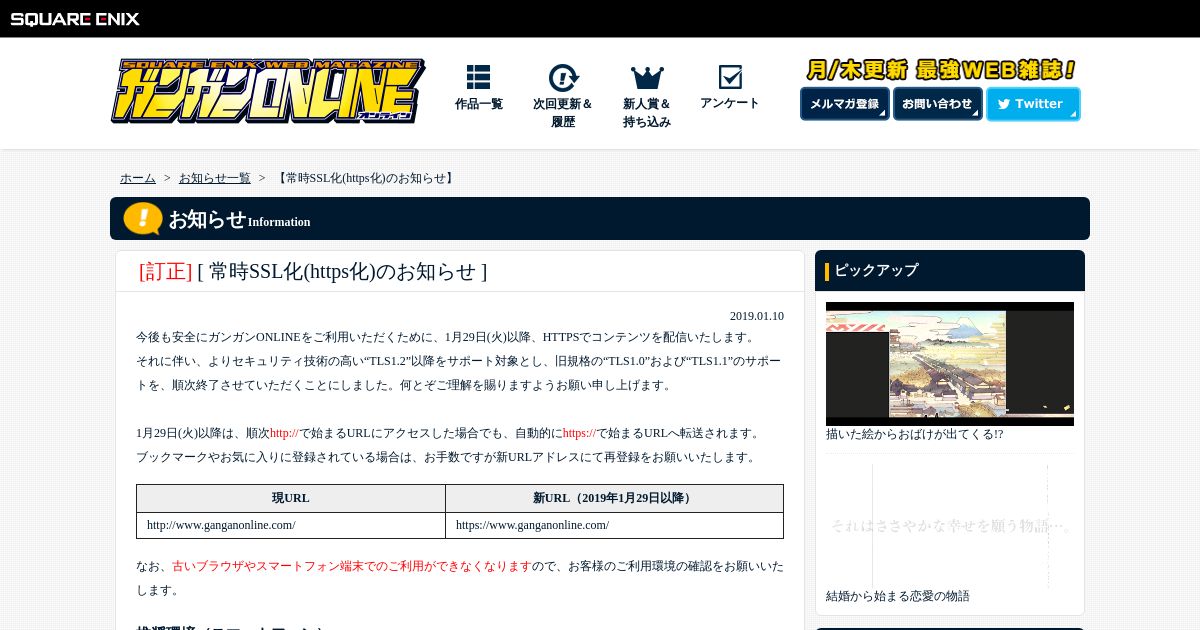Open the Twitter button

(x=1033, y=104)
